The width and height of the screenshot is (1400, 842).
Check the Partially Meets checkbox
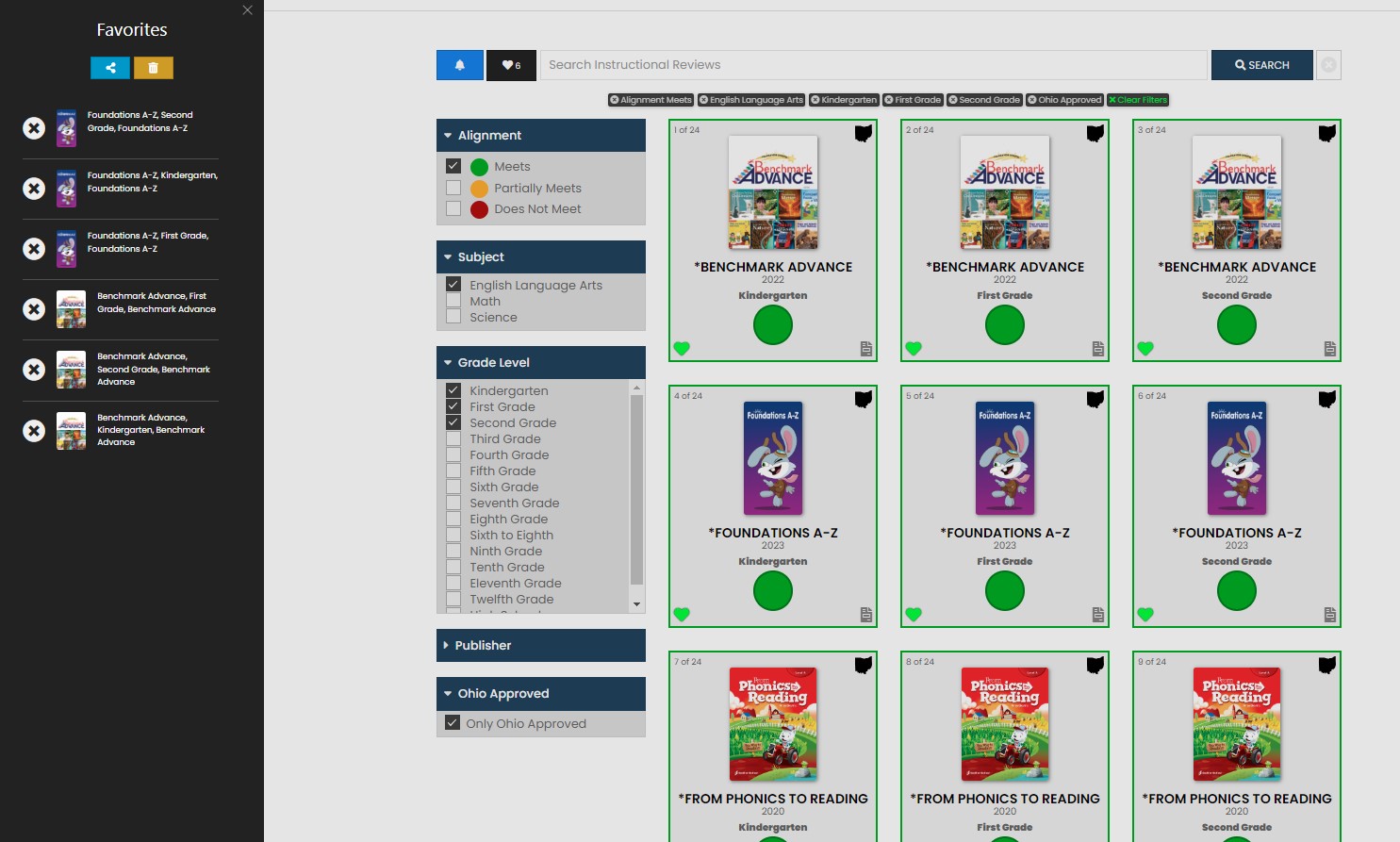click(x=453, y=188)
